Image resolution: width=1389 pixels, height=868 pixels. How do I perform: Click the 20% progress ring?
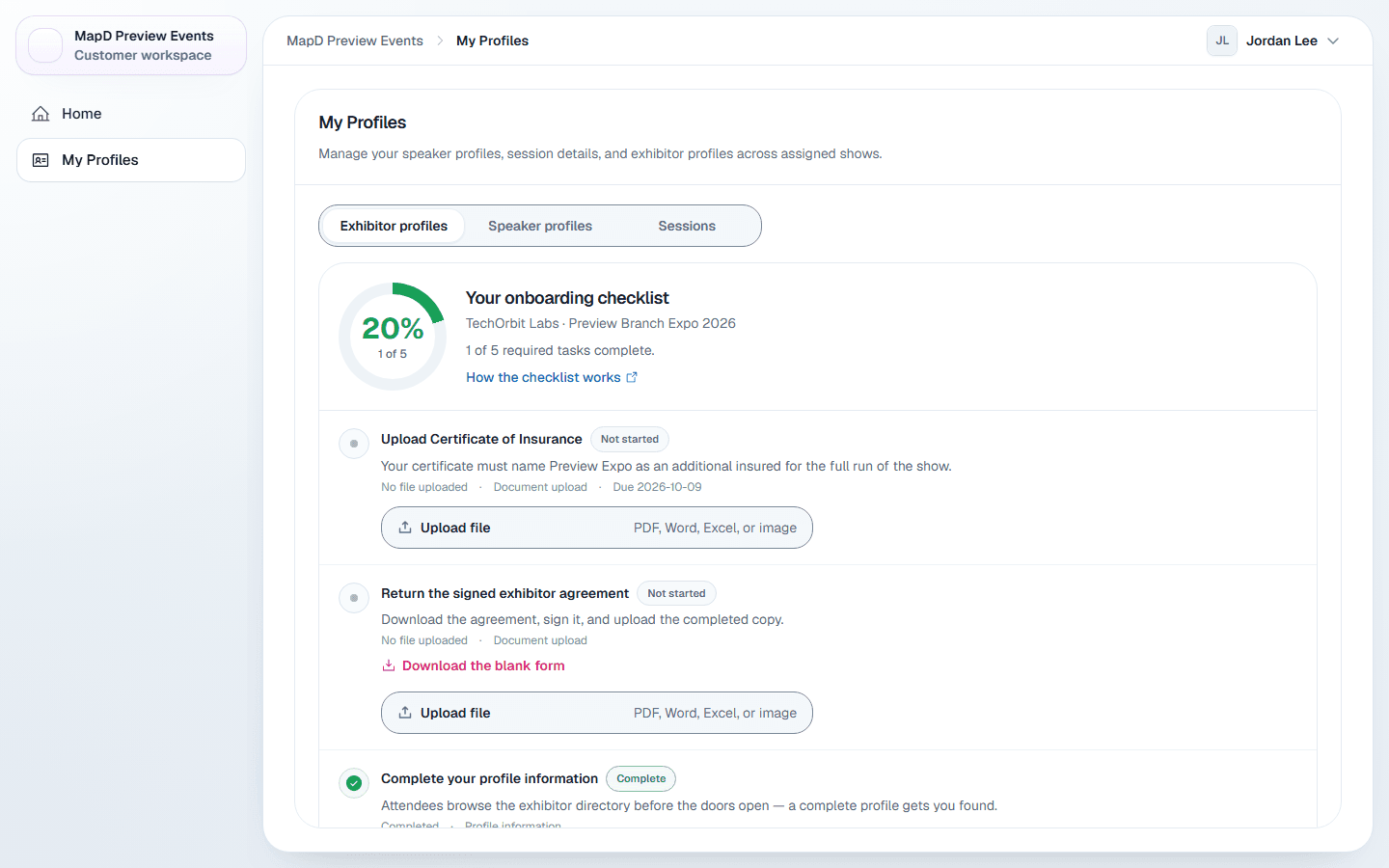(x=393, y=337)
